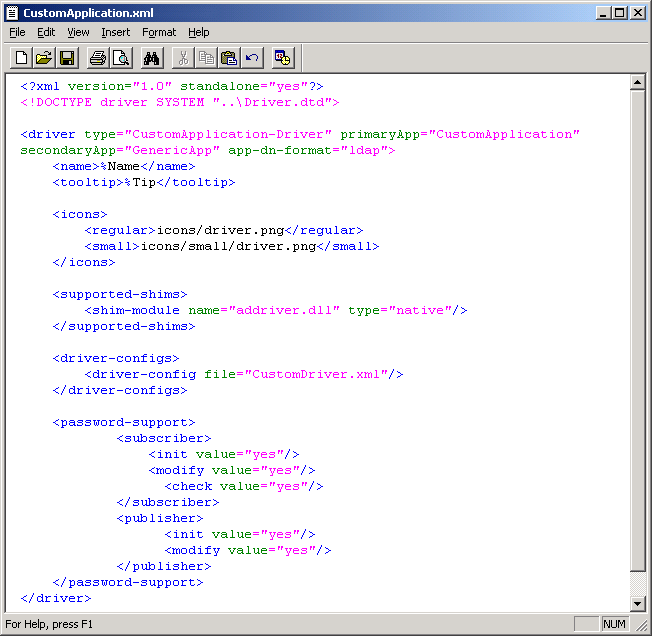The image size is (652, 636).
Task: Show the Format menu options
Action: [159, 32]
